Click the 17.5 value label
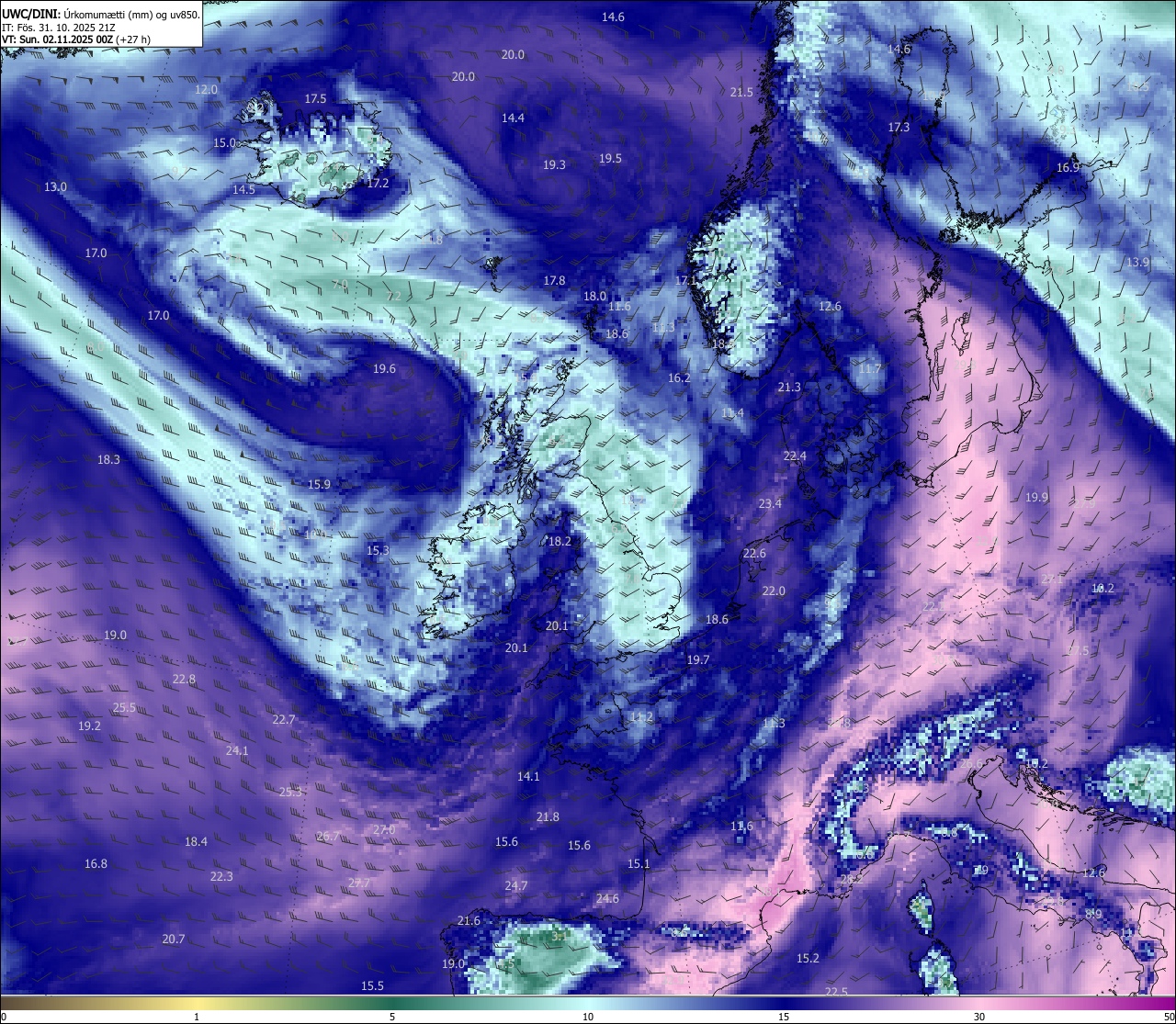The width and height of the screenshot is (1176, 1024). [x=315, y=99]
